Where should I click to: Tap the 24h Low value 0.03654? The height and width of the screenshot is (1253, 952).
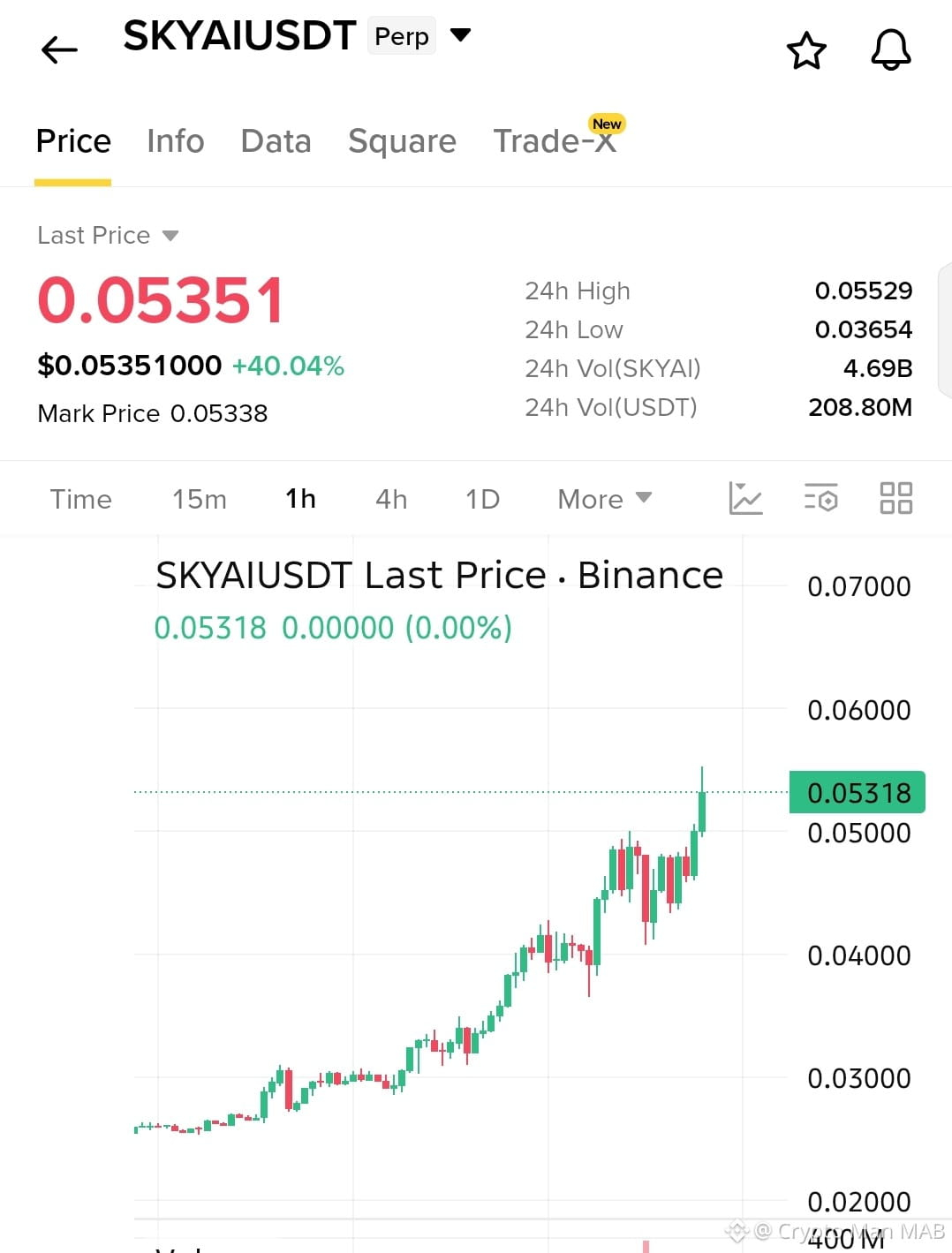pos(863,329)
